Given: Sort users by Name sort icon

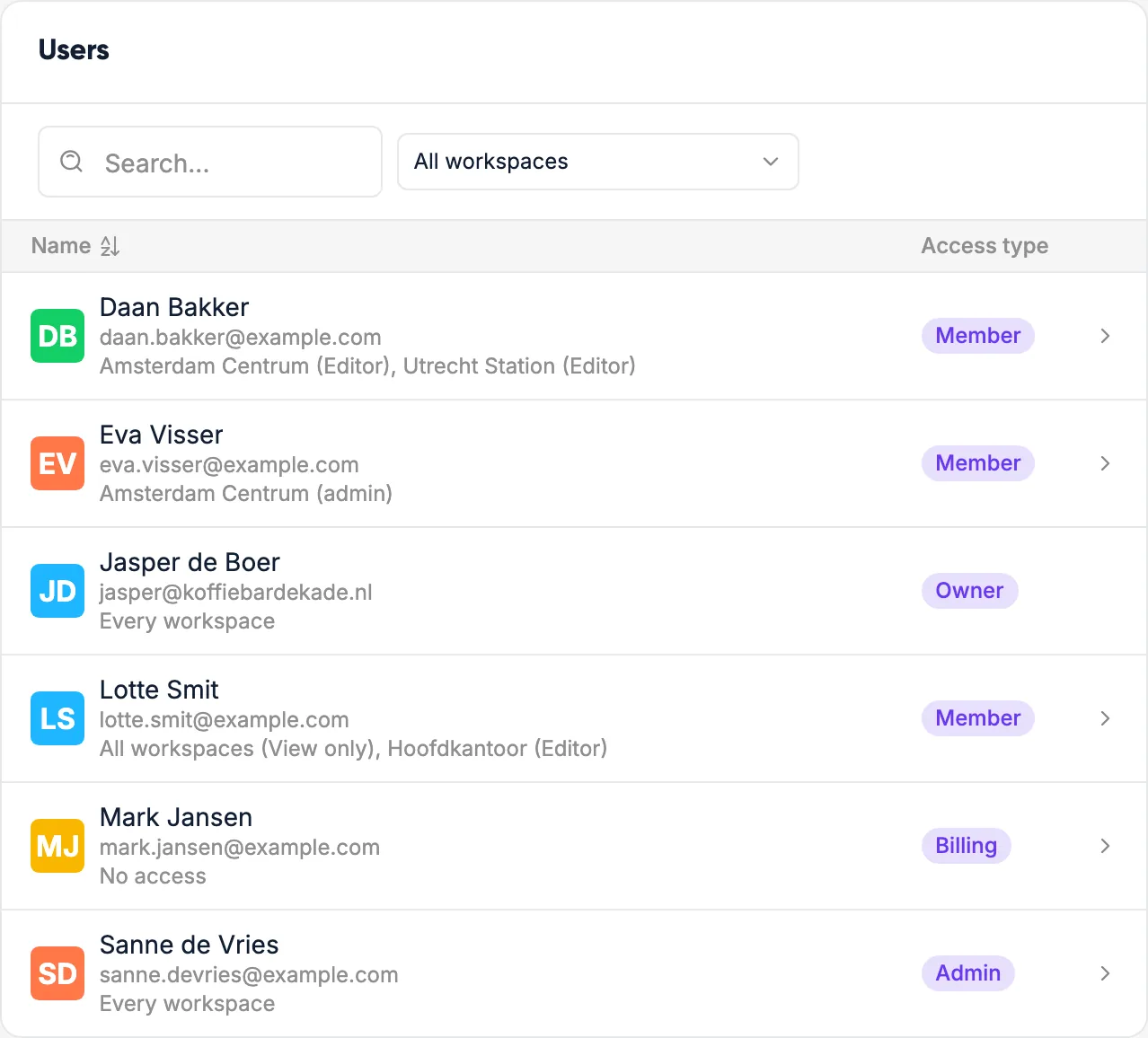Looking at the screenshot, I should point(110,246).
